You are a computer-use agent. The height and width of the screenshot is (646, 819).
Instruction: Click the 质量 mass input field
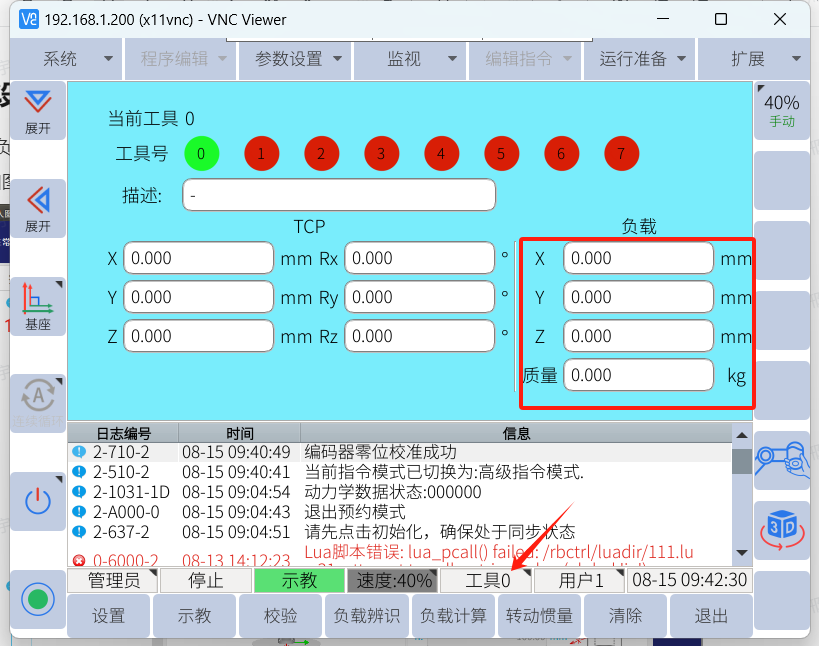click(638, 375)
